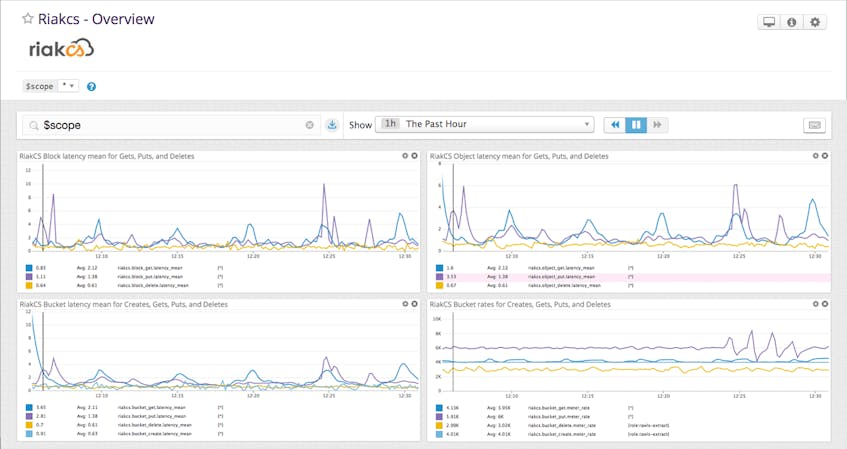The width and height of the screenshot is (847, 449).
Task: Remove the Object latency graph via X
Action: coord(825,156)
